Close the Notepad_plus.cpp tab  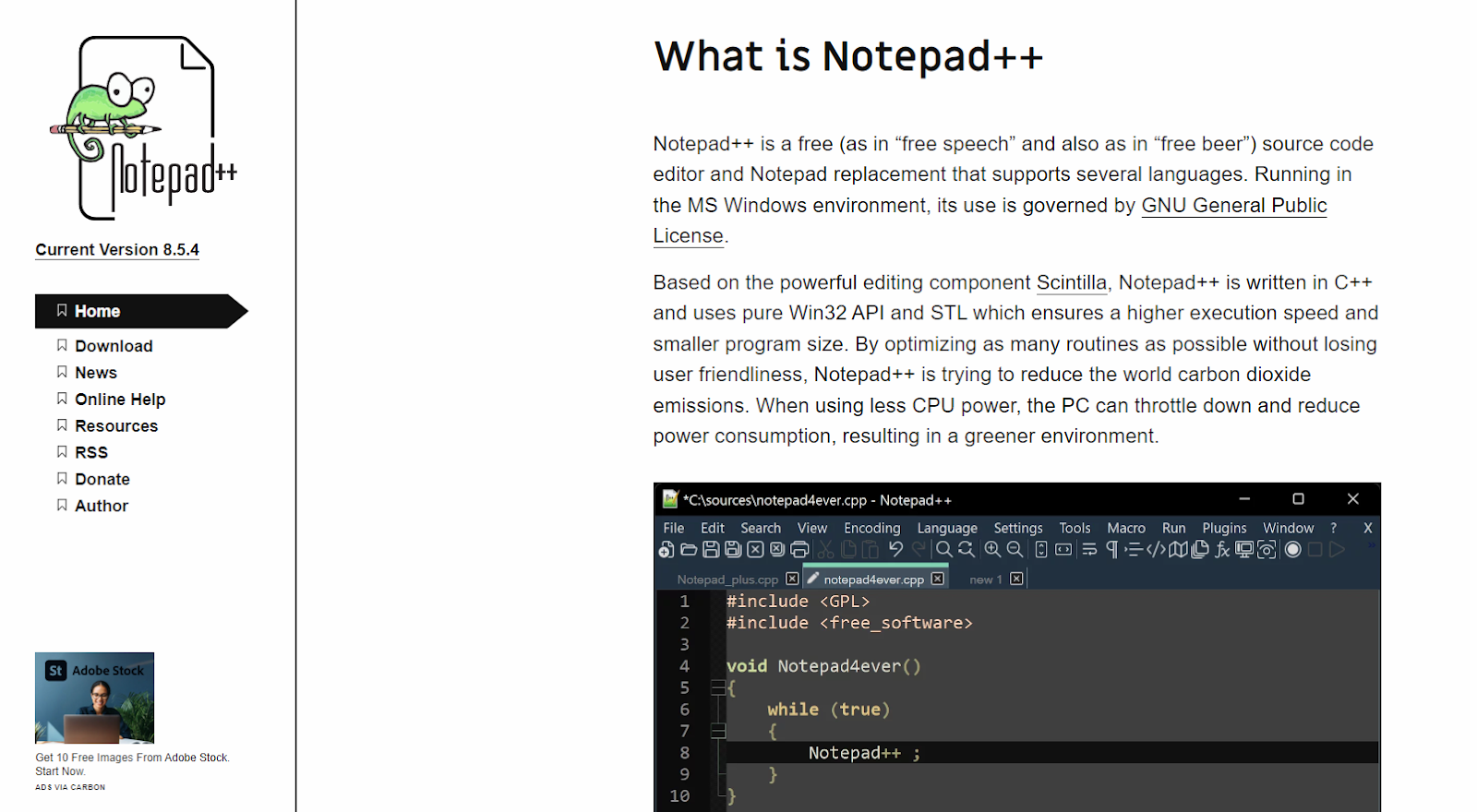(x=792, y=579)
